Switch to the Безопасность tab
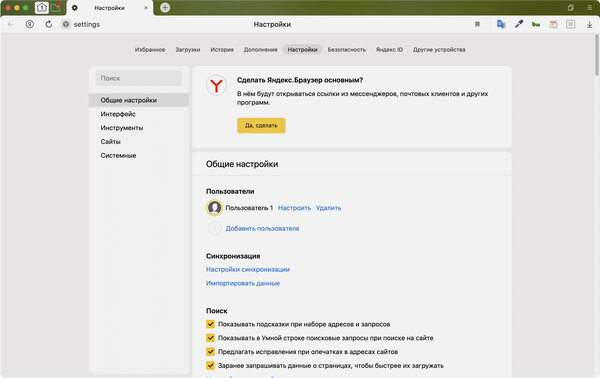Image resolution: width=600 pixels, height=378 pixels. [347, 50]
